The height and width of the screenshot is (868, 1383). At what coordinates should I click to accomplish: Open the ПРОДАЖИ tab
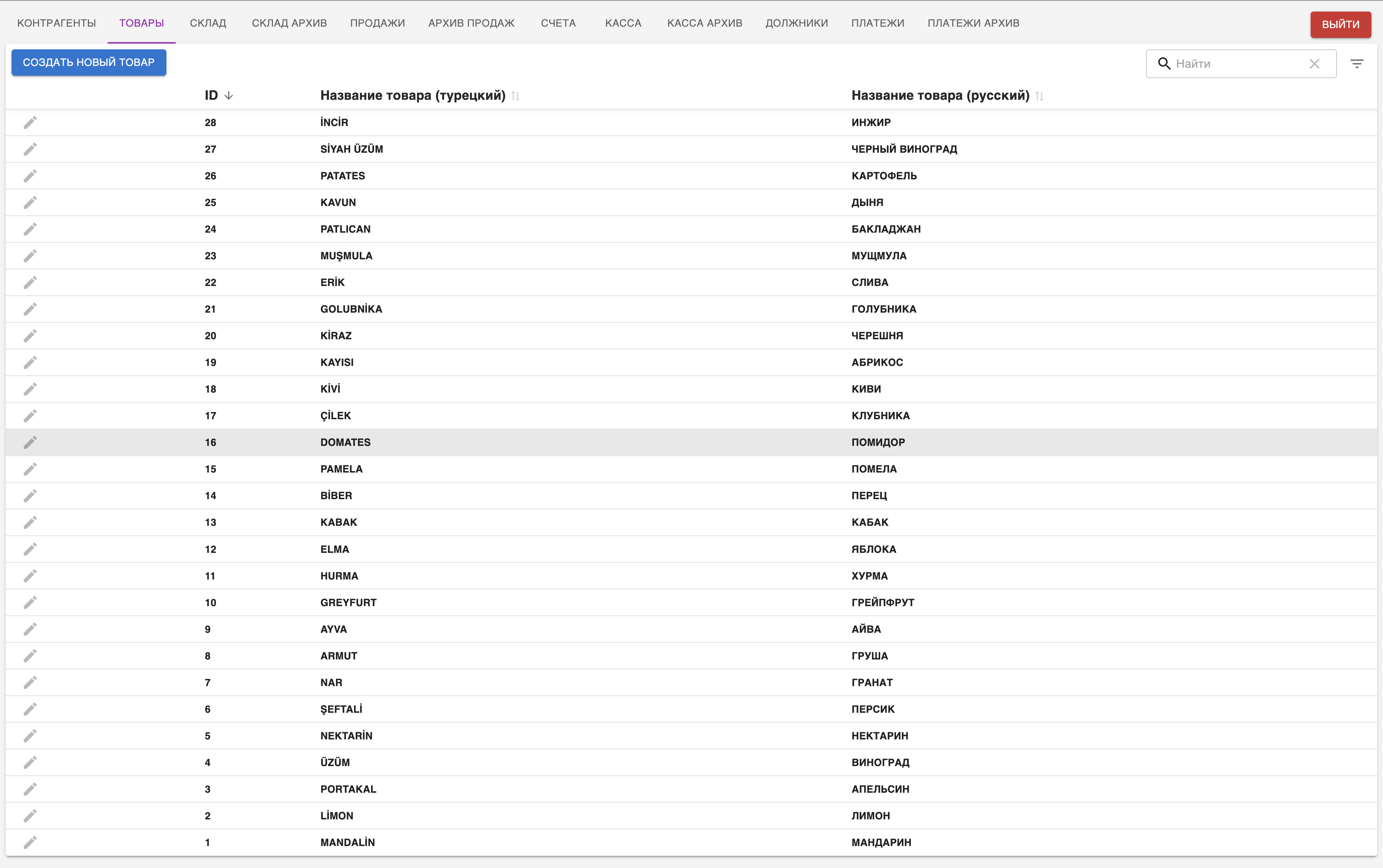(377, 23)
